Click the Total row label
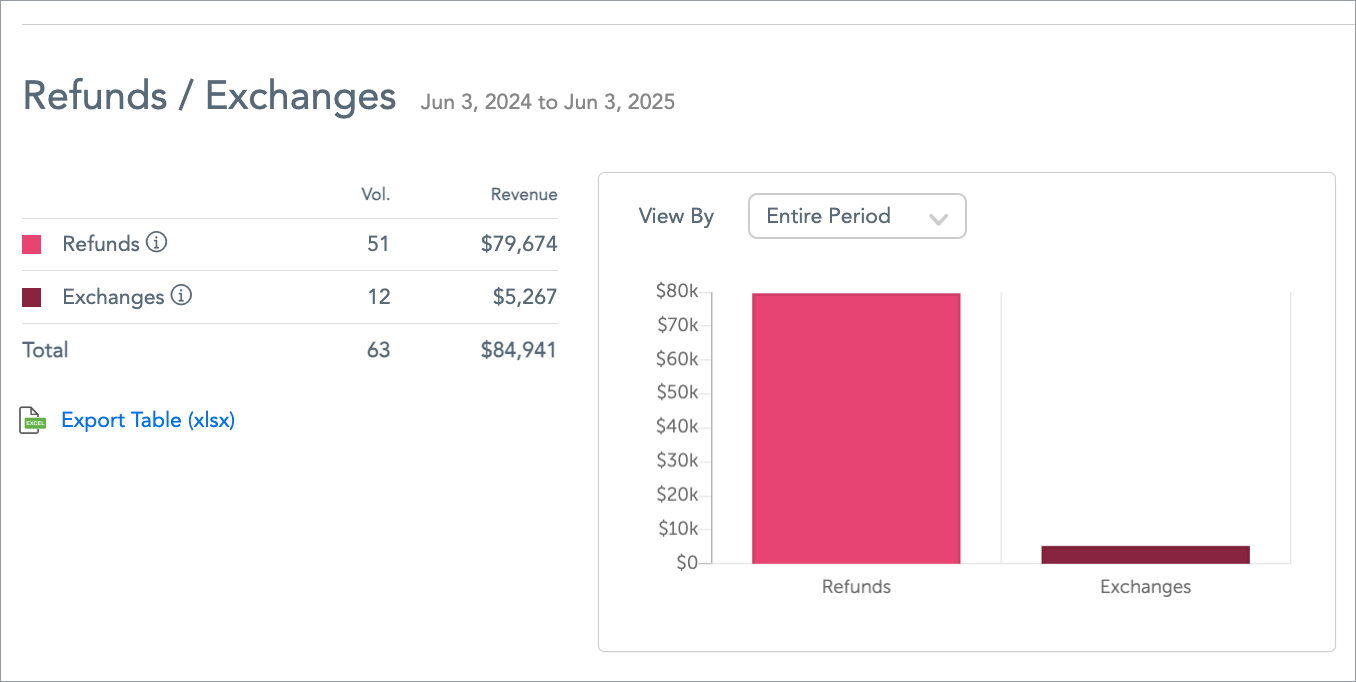Viewport: 1356px width, 682px height. click(x=45, y=350)
